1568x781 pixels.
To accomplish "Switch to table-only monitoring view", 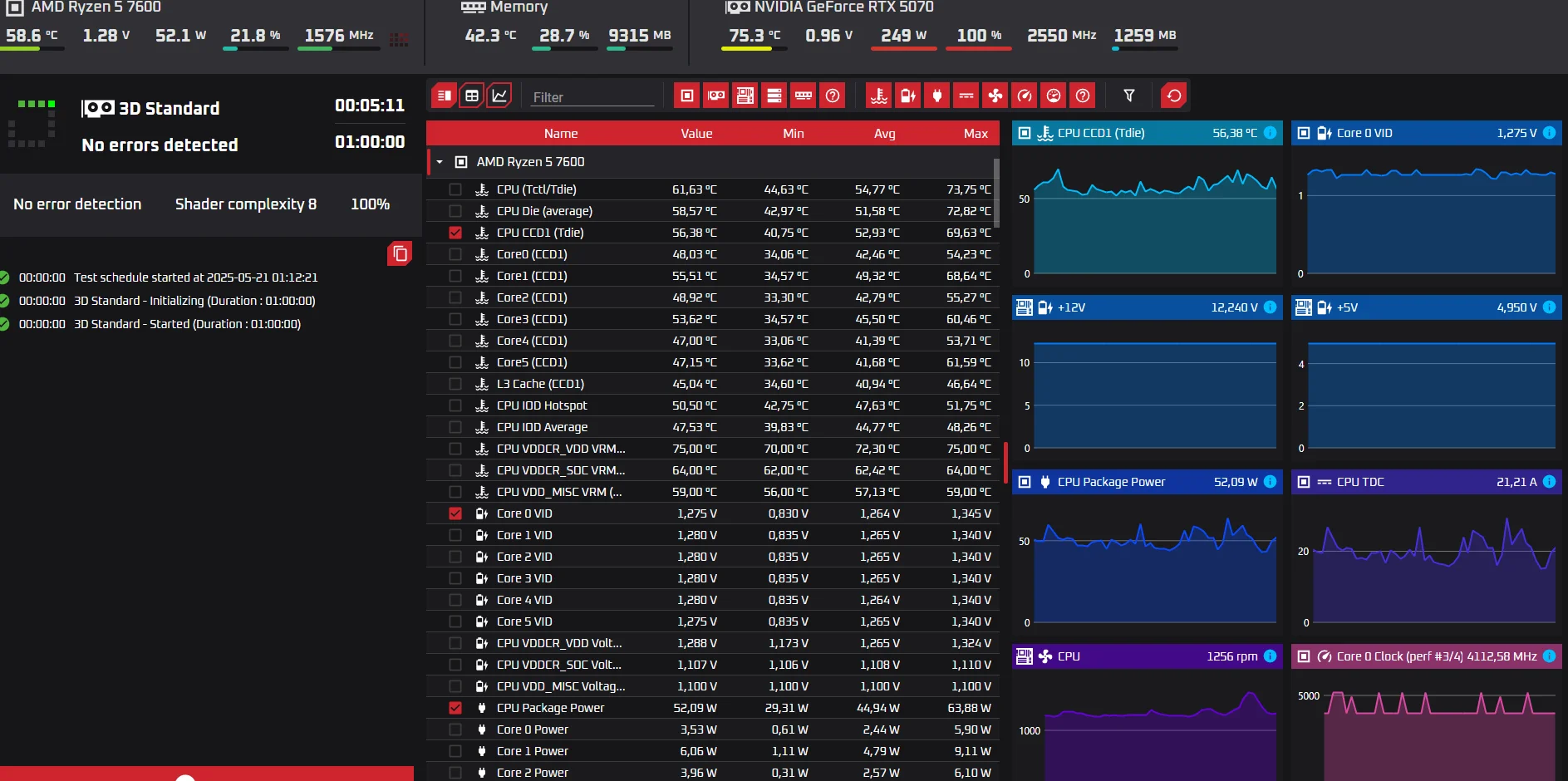I will (x=472, y=96).
